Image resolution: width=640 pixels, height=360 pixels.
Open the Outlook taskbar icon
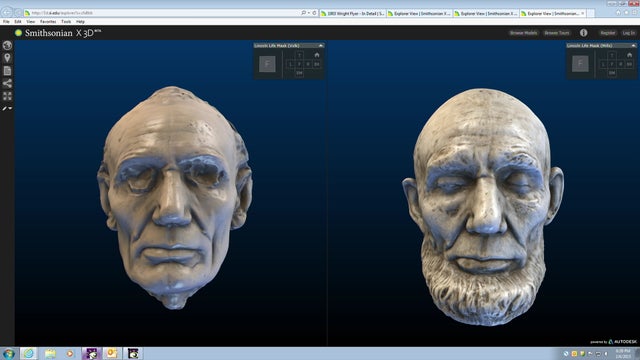coord(111,353)
